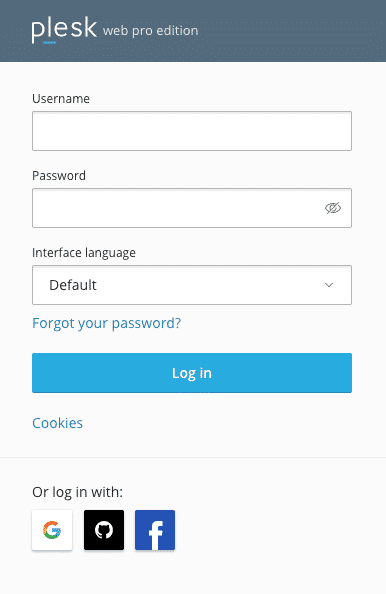The height and width of the screenshot is (594, 386).
Task: Choose Facebook login icon
Action: pos(155,530)
